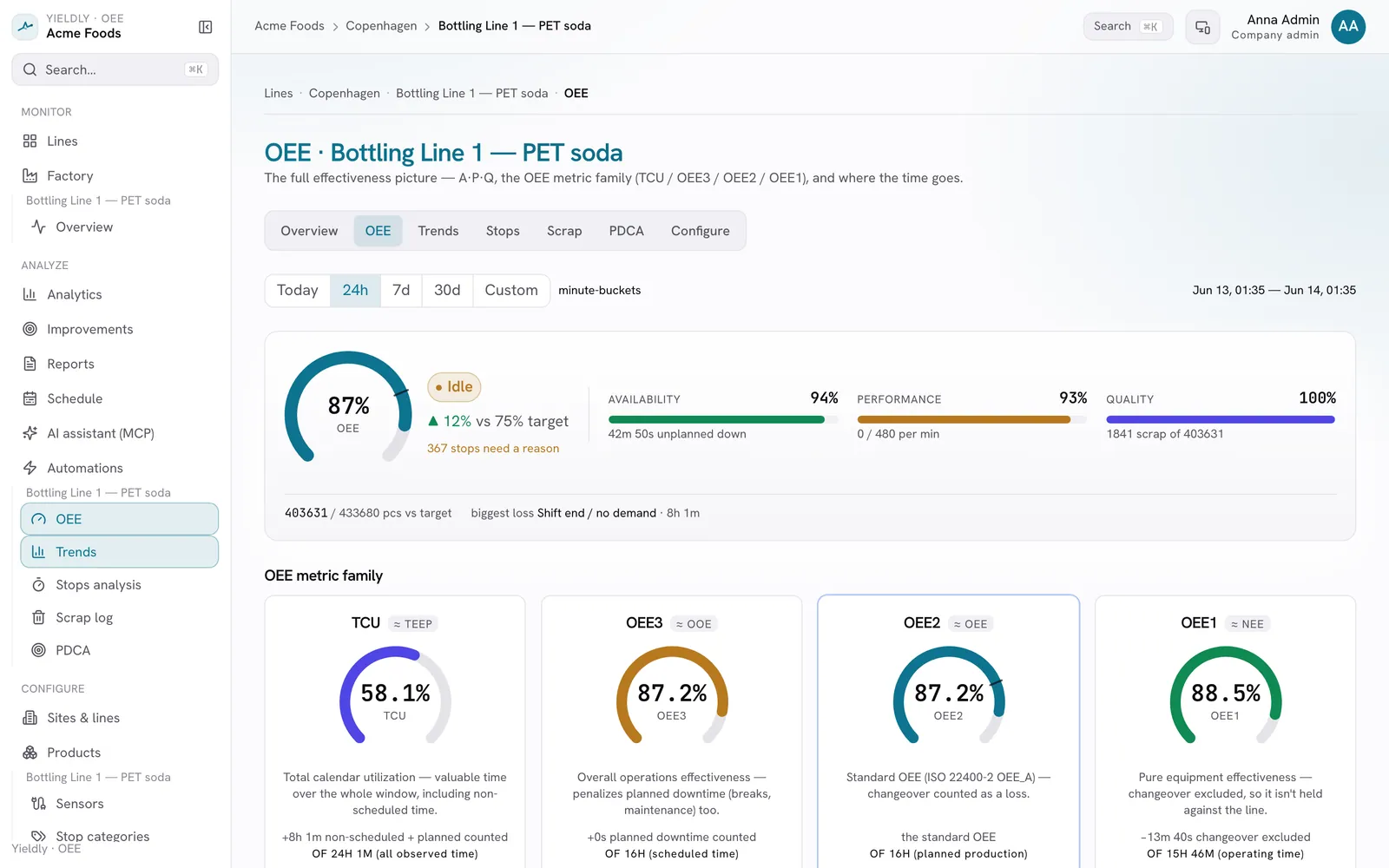Image resolution: width=1389 pixels, height=868 pixels.
Task: Select the OEE2 metric card
Action: click(x=949, y=731)
